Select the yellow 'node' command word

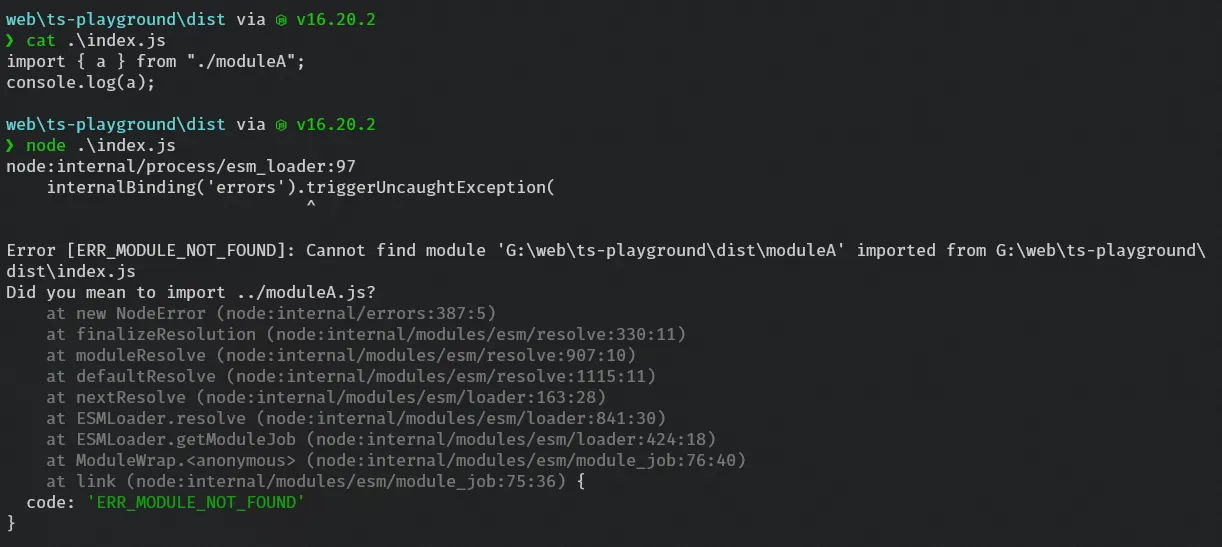[x=46, y=145]
